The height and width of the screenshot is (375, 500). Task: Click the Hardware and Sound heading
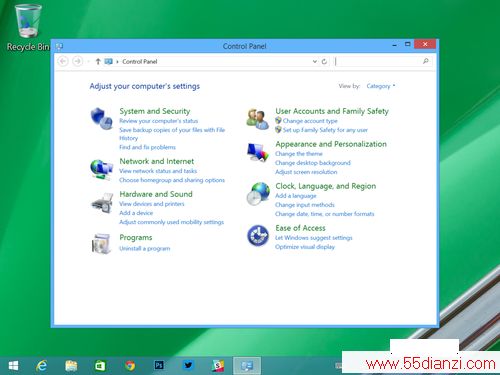tap(156, 194)
